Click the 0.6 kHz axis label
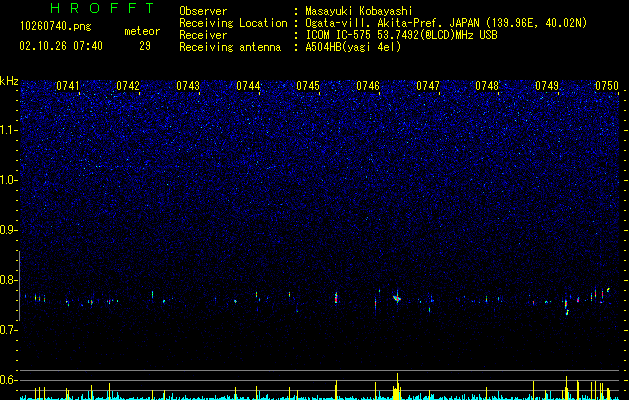Viewport: 629px width, 400px height. [x=9, y=380]
